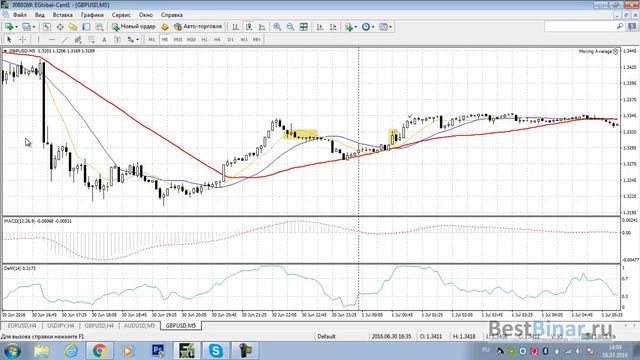Select the Fibonacci retracement tool
The height and width of the screenshot is (360, 640).
91,40
